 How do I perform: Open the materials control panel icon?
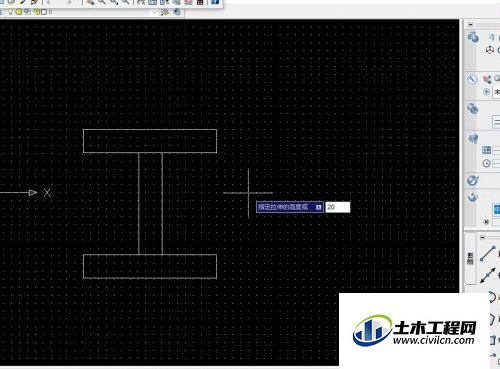coord(473,180)
